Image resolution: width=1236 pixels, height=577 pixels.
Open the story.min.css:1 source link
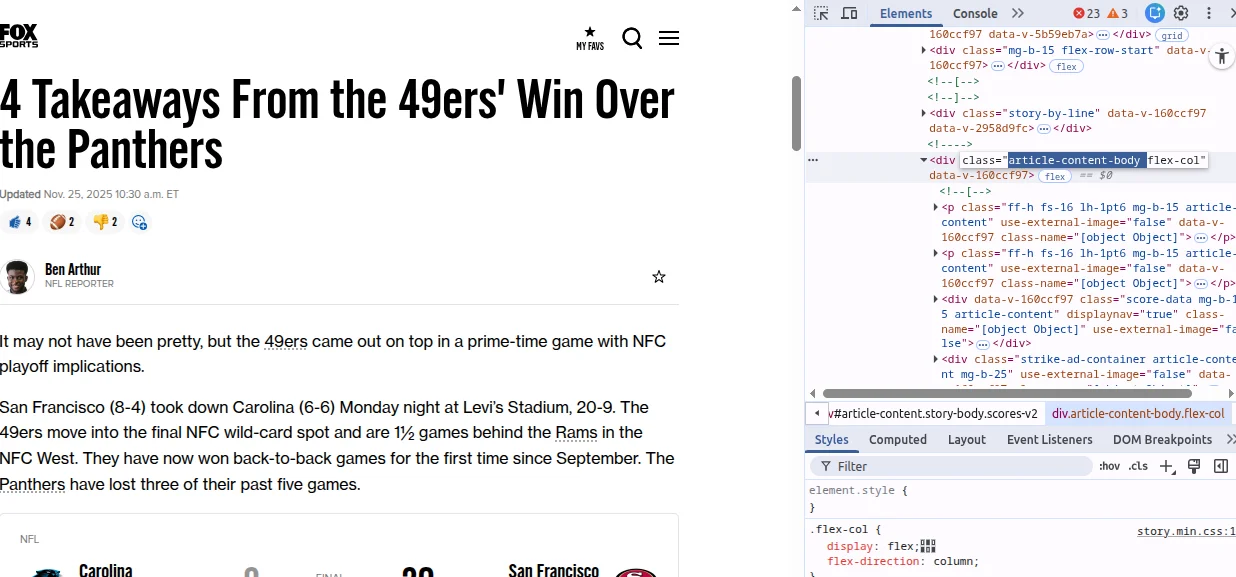tap(1185, 531)
